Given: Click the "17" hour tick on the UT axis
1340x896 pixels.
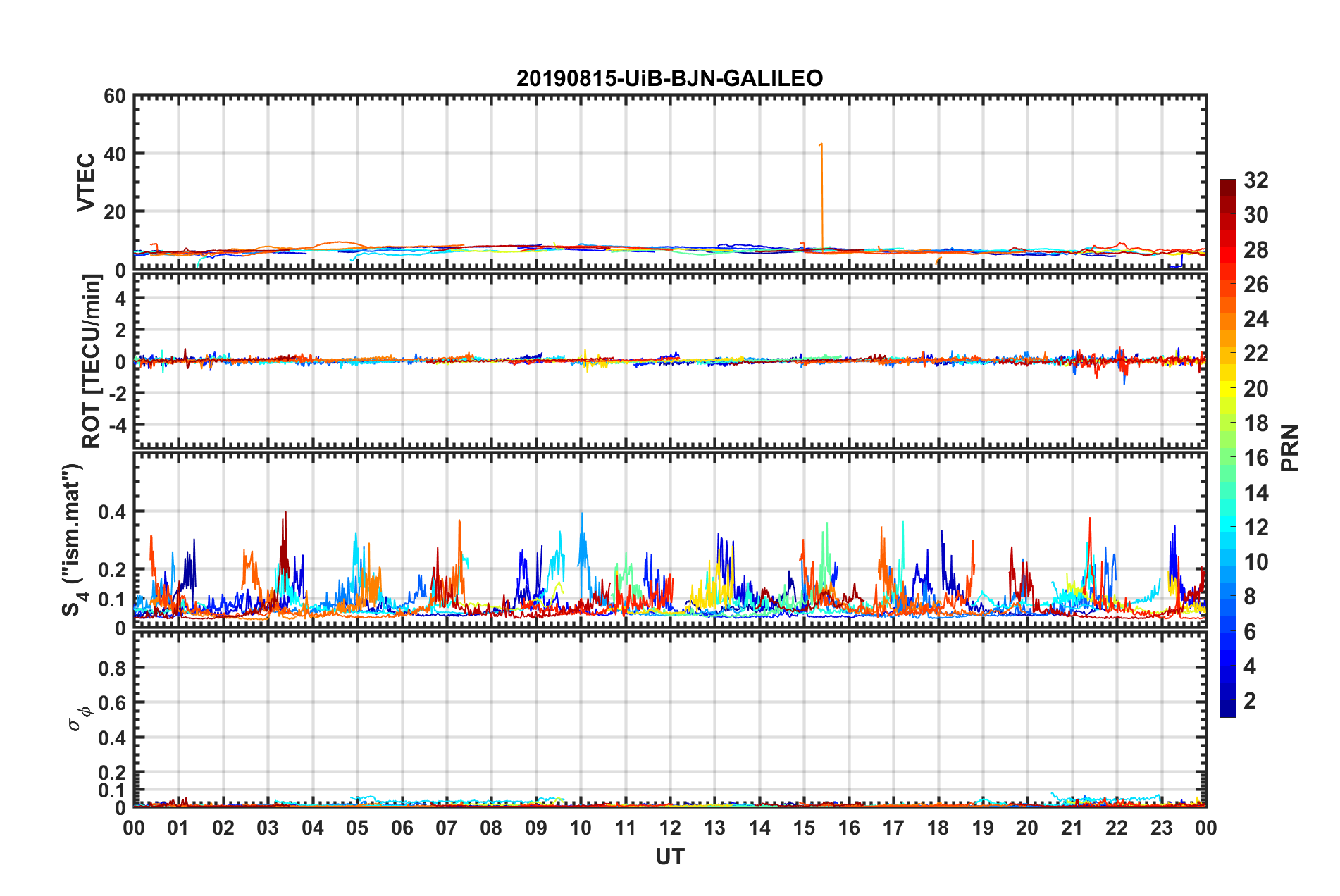Looking at the screenshot, I should (x=893, y=828).
